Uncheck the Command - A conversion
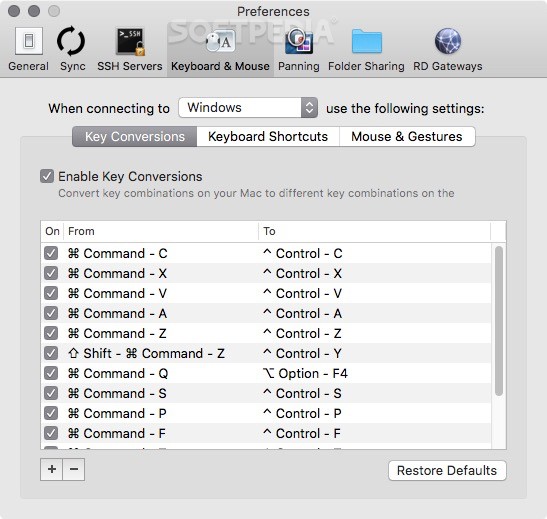 point(51,313)
